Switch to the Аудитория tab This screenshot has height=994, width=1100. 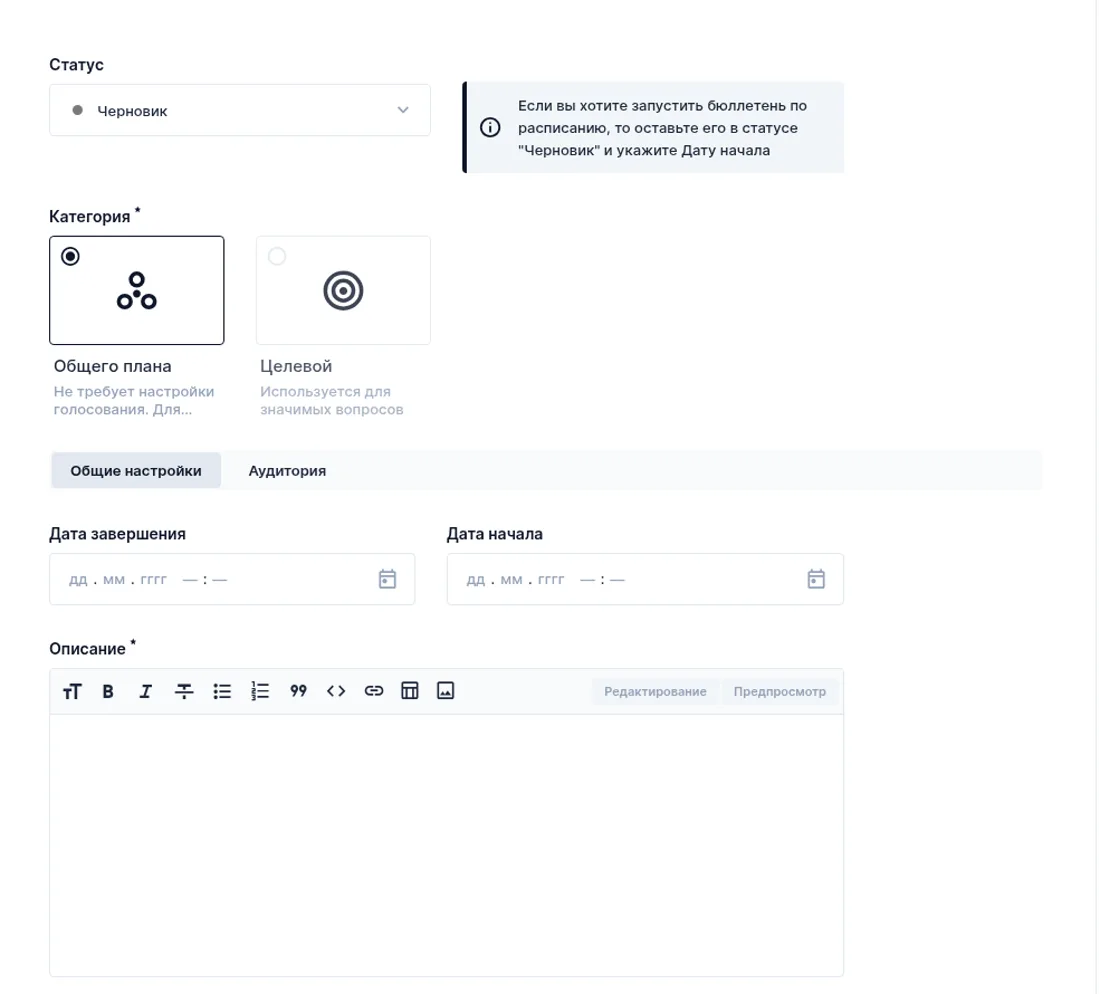point(287,471)
